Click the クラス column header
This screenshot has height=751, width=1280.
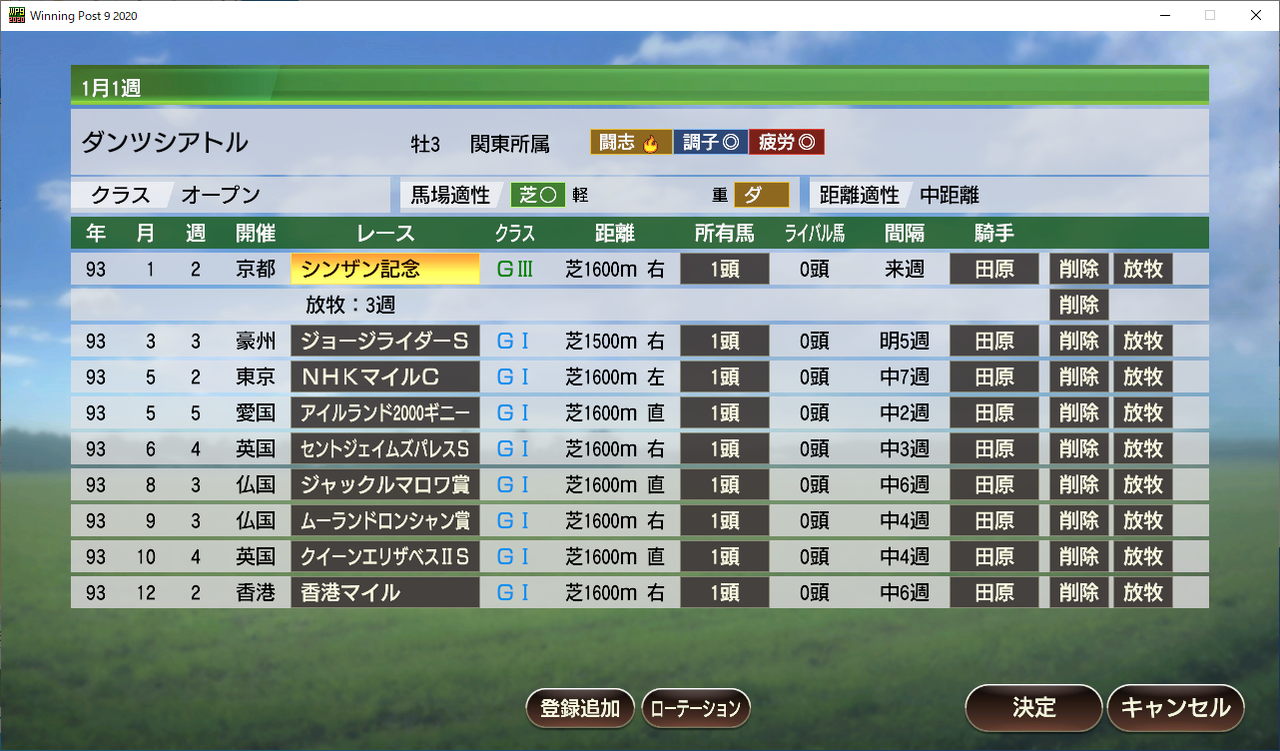tap(515, 233)
